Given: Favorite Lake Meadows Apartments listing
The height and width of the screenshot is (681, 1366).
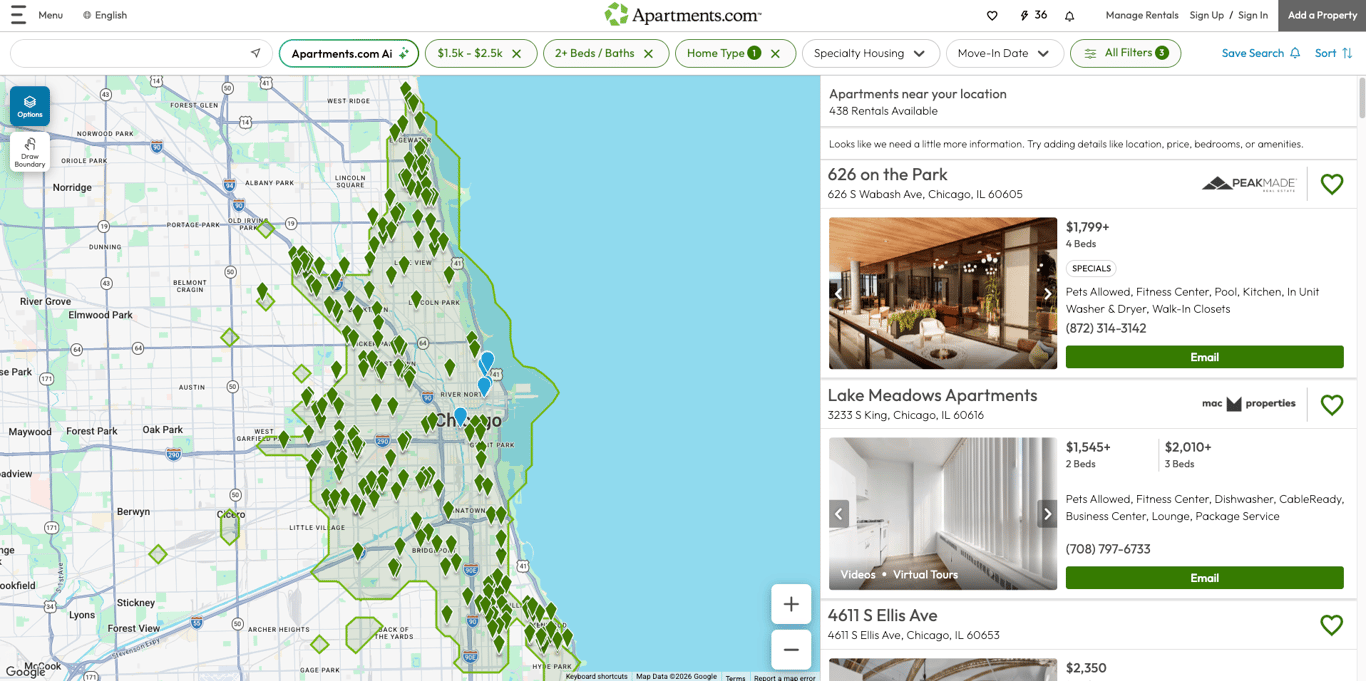Looking at the screenshot, I should point(1332,405).
